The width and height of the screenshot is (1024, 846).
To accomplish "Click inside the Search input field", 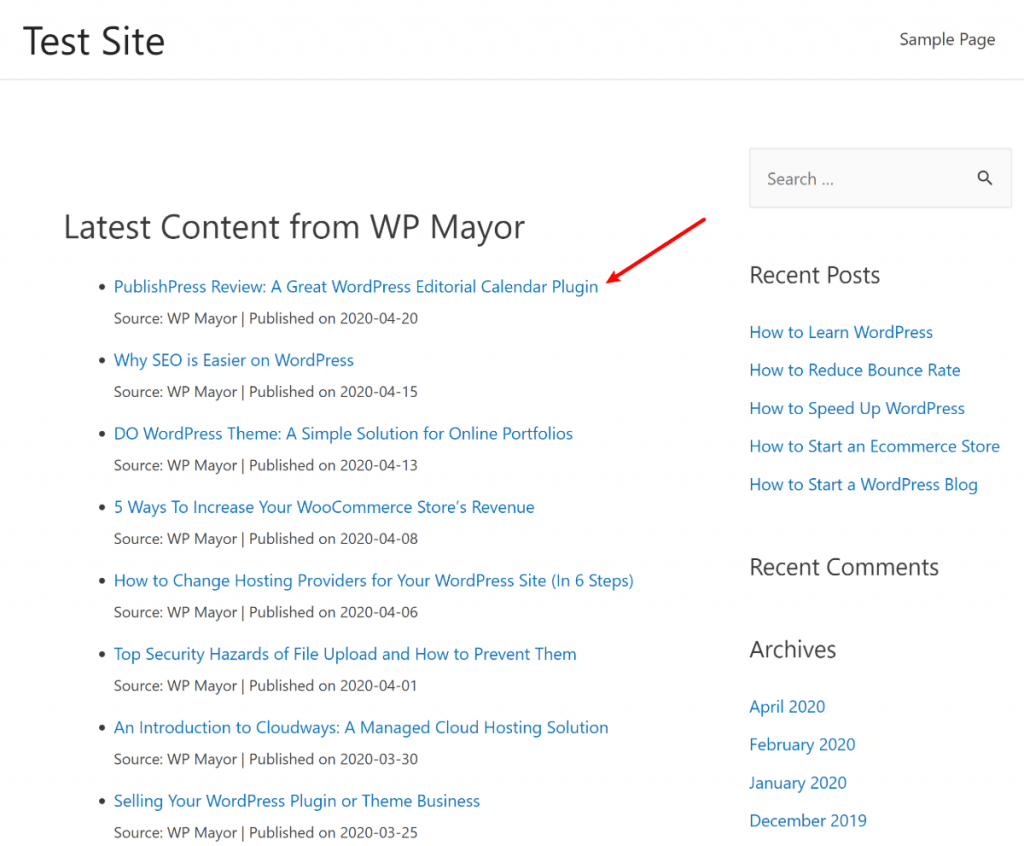I will (x=860, y=178).
